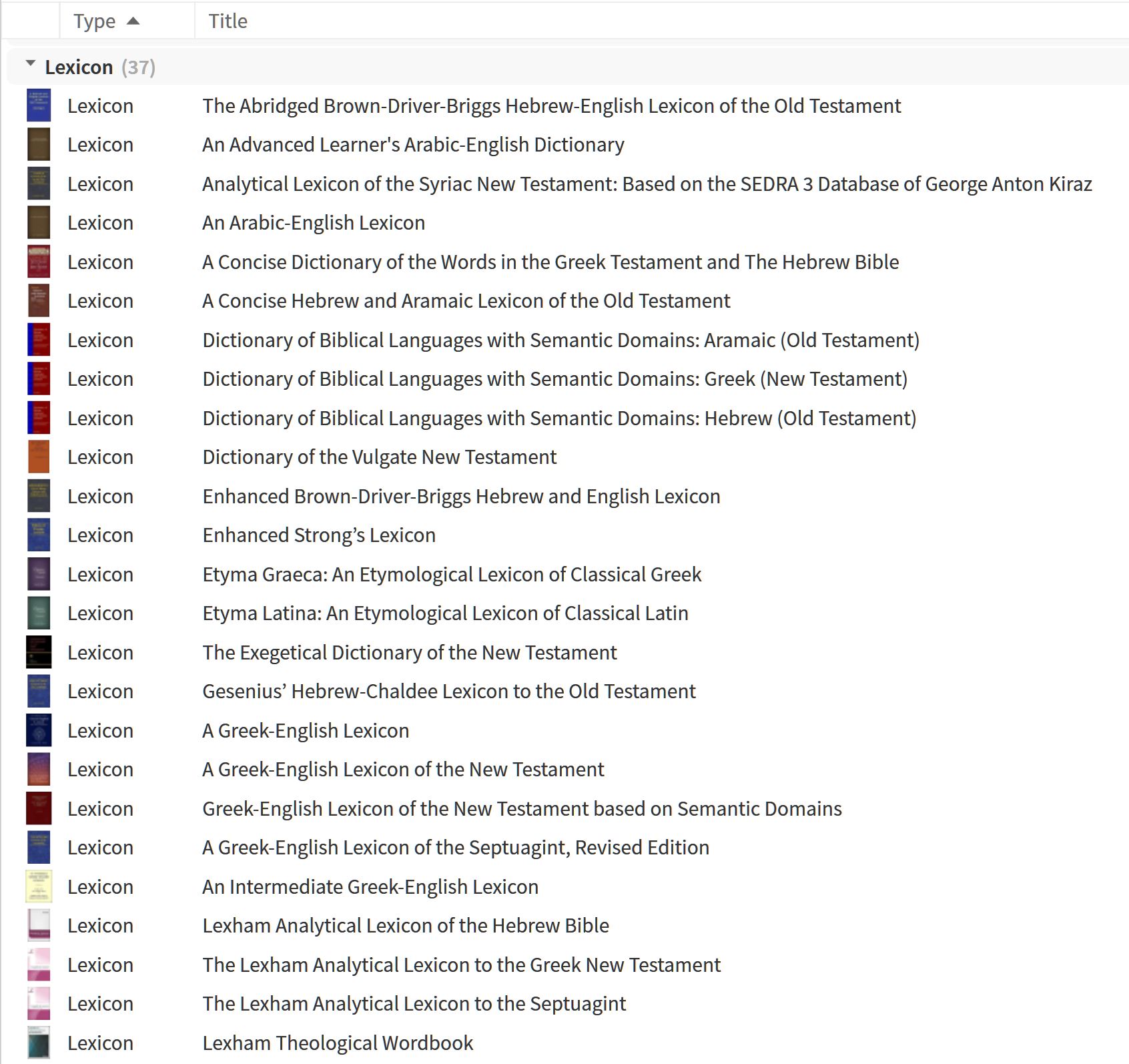Select the Analytical Lexicon of the Syriac entry
The image size is (1129, 1064).
(647, 184)
